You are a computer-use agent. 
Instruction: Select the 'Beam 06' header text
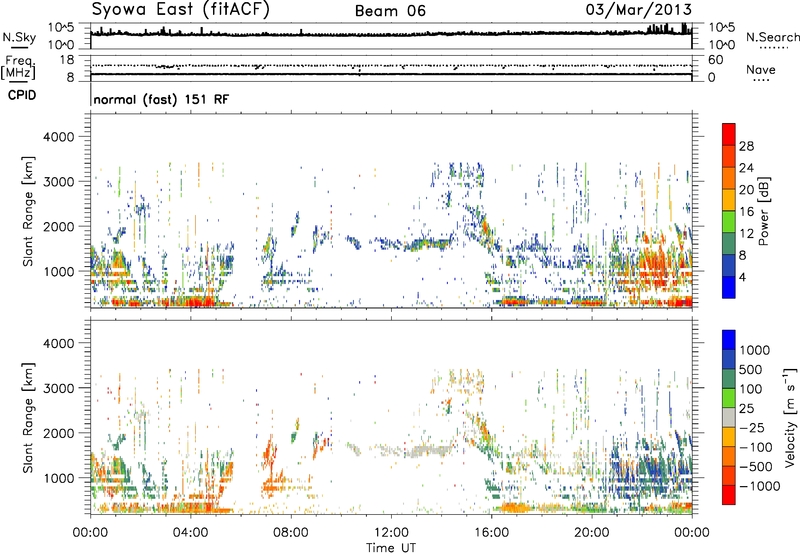pyautogui.click(x=390, y=11)
